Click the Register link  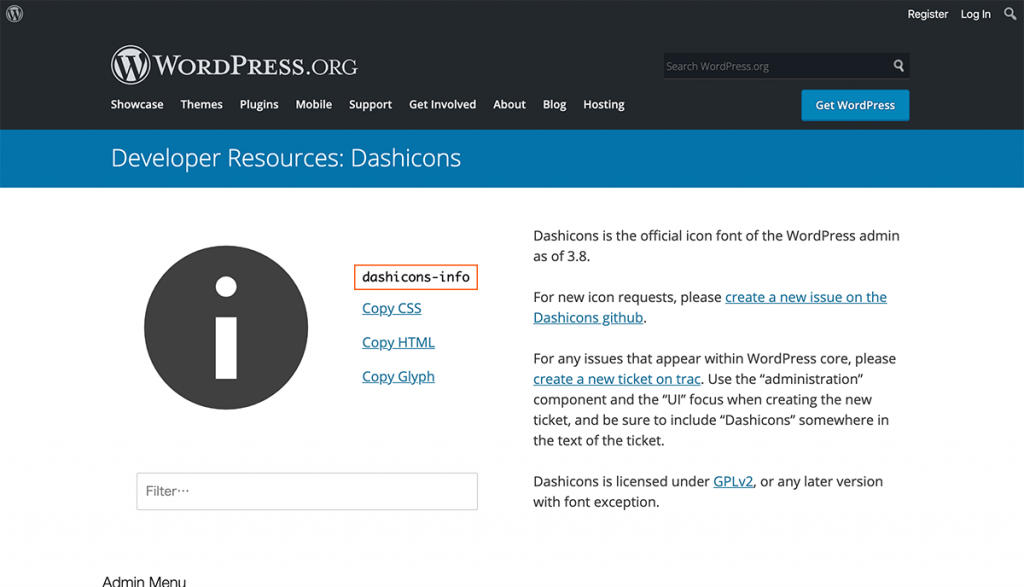927,14
